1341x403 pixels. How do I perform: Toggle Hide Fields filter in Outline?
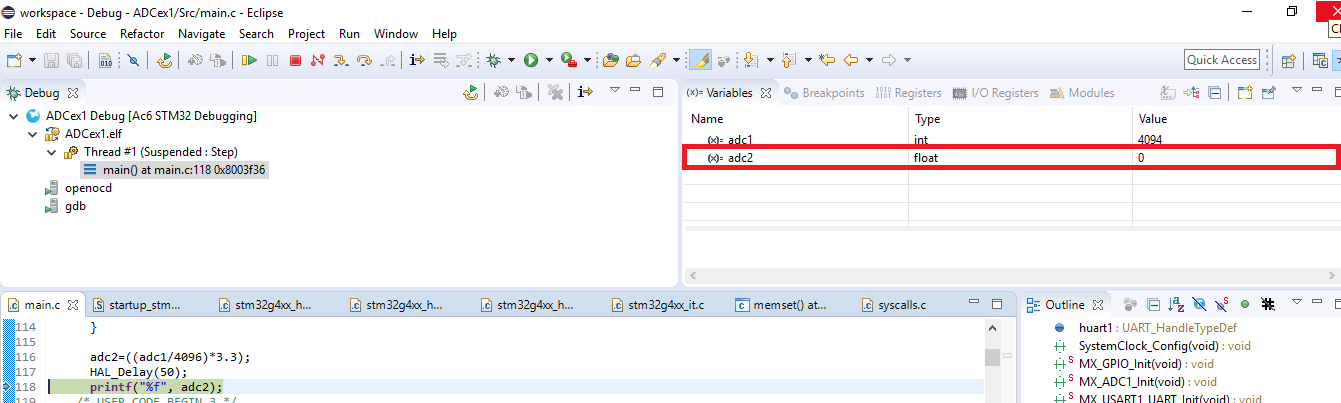pyautogui.click(x=1199, y=304)
